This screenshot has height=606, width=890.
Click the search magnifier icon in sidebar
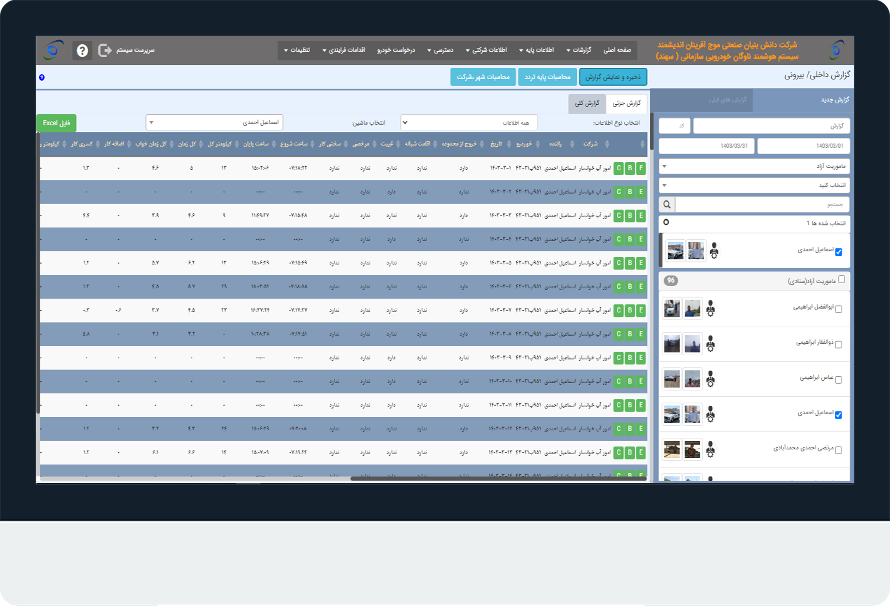pos(667,204)
